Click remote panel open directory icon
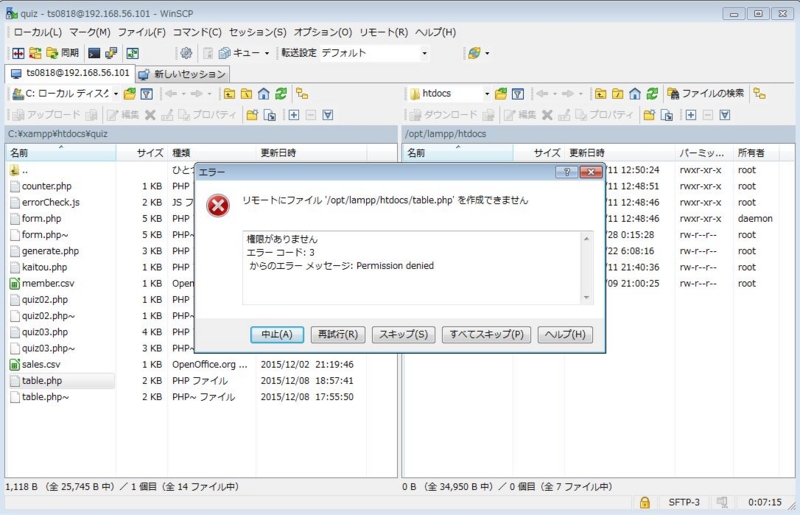The height and width of the screenshot is (515, 800). point(501,94)
